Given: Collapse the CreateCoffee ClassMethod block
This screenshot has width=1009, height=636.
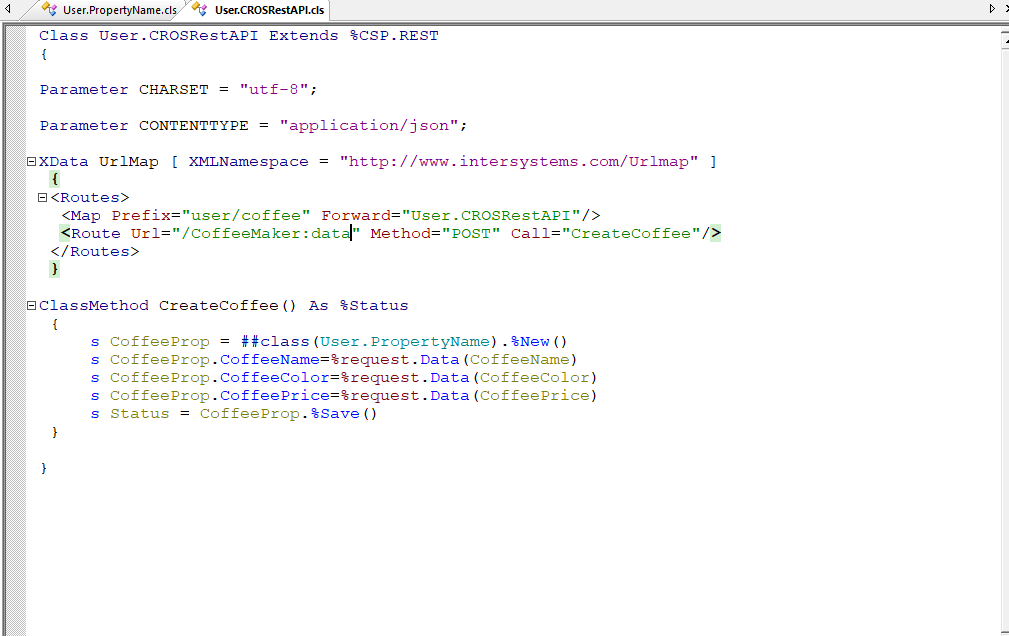Looking at the screenshot, I should click(31, 306).
